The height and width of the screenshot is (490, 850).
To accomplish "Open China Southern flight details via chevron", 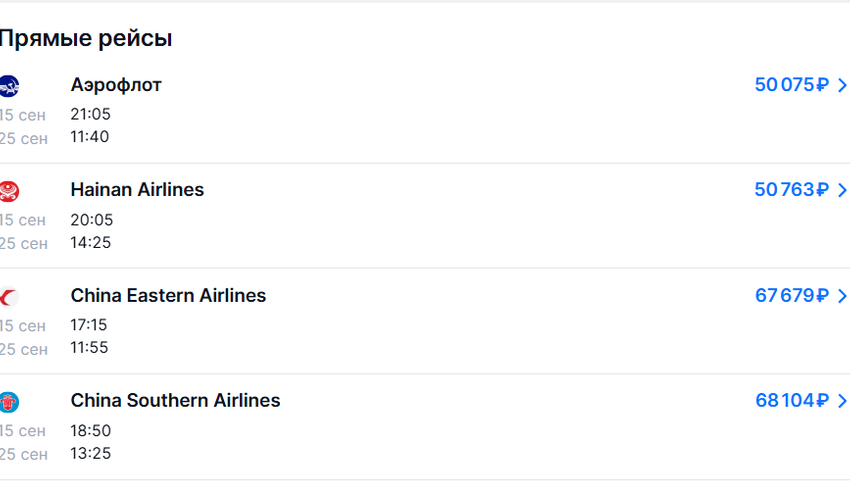I will pos(842,402).
